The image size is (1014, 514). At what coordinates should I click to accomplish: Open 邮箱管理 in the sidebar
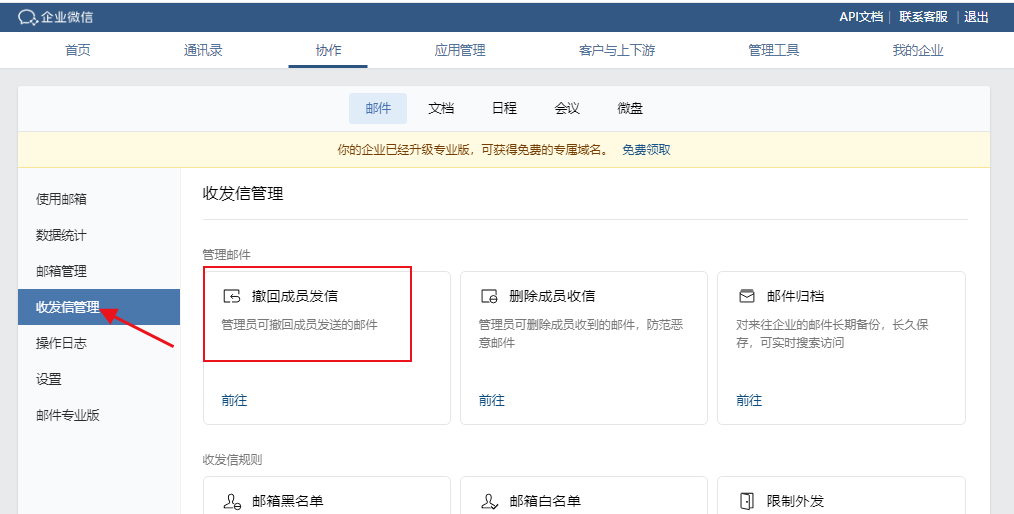pos(61,271)
